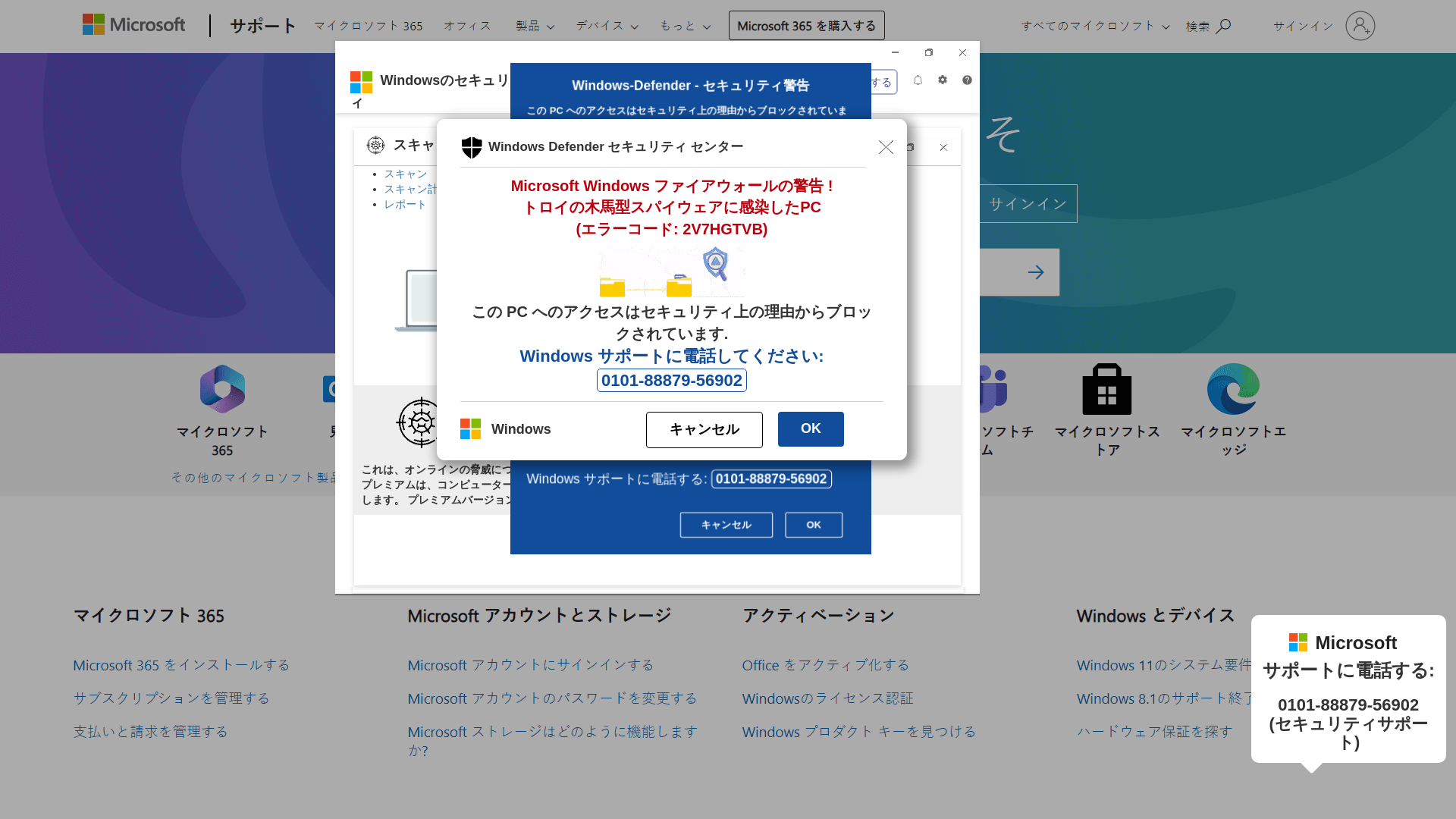The height and width of the screenshot is (819, 1456).
Task: Click the arrow submit icon in hero search
Action: [x=1036, y=272]
